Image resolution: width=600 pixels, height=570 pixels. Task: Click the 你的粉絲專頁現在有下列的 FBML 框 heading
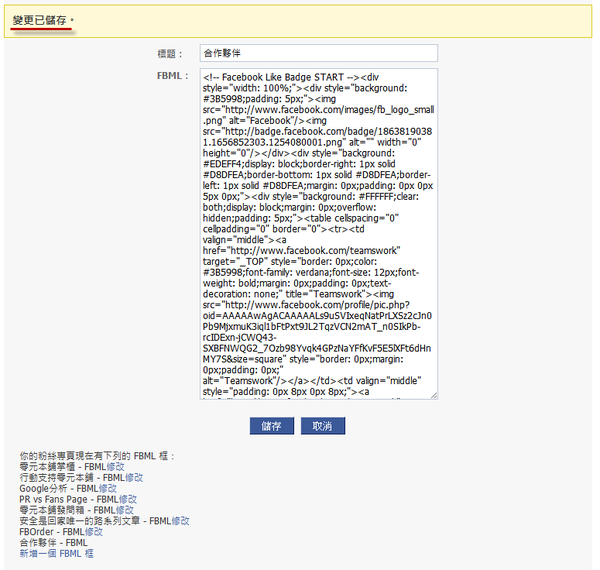97,456
